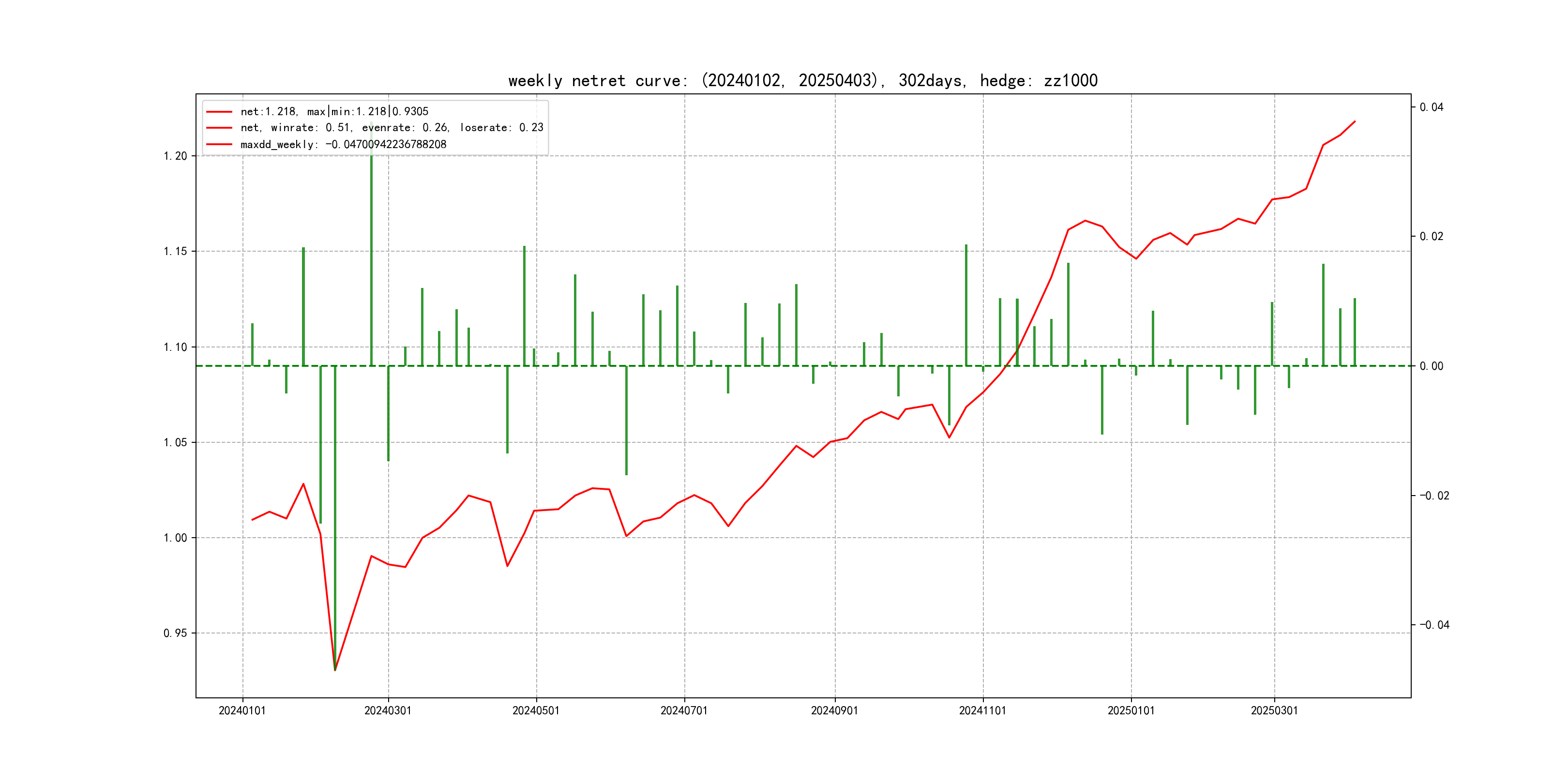Screen dimensions: 1568x784
Task: Click the red line sample beside net:1.218 legend
Action: click(x=219, y=112)
